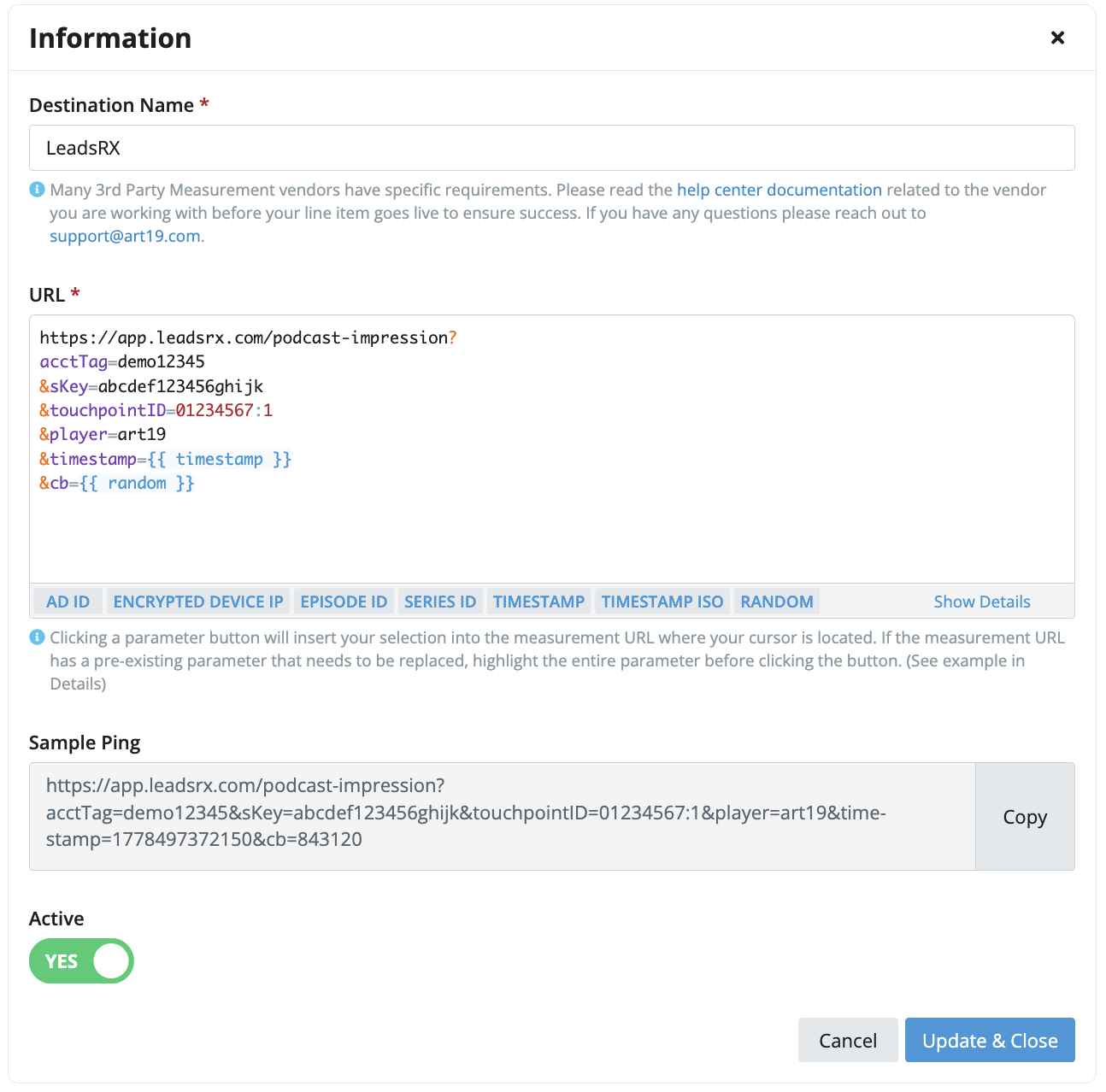Click the info icon beside parameter button hint
The image size is (1106, 1092).
37,637
